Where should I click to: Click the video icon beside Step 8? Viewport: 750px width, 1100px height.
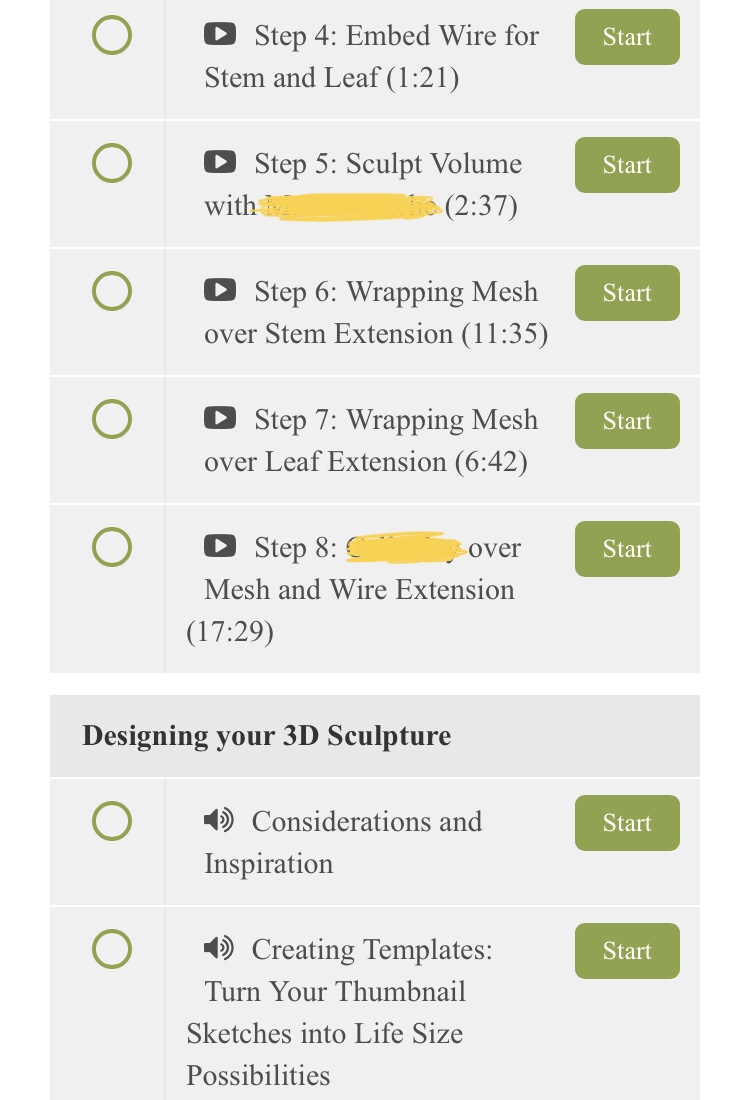pyautogui.click(x=220, y=545)
